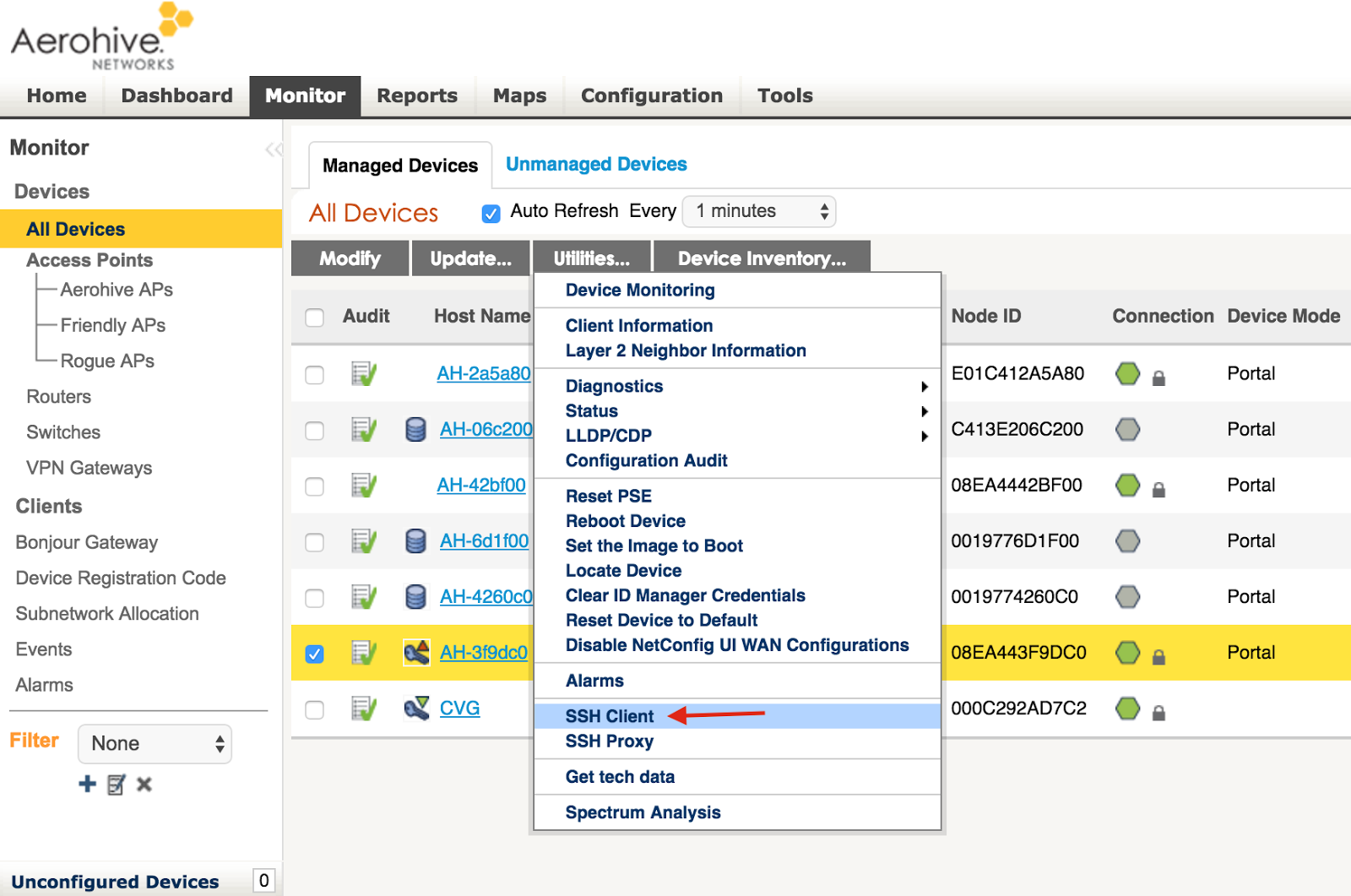Open VPN Gateways in sidebar
Screen dimensions: 1351x896
90,468
